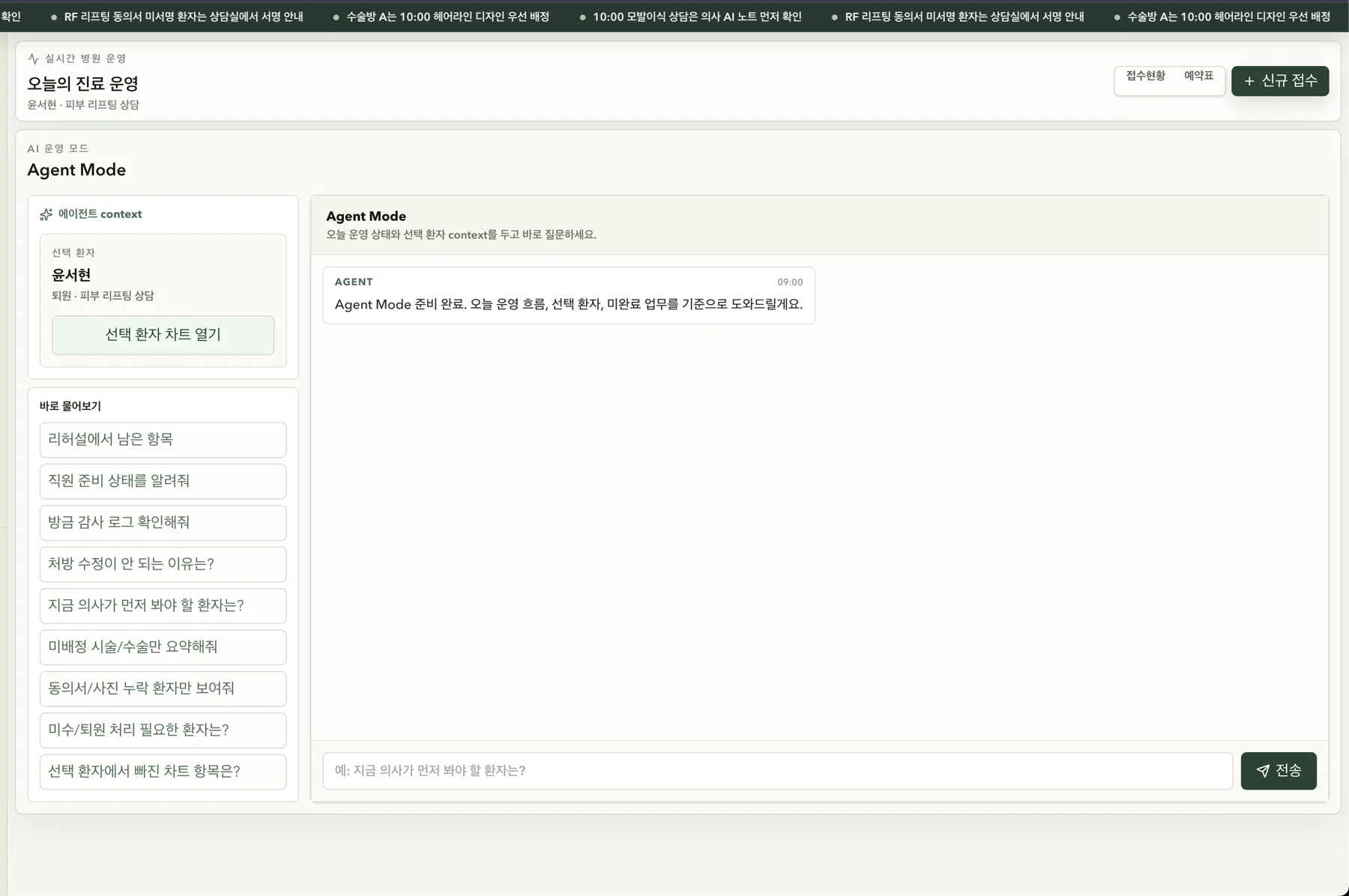This screenshot has height=896, width=1349.
Task: Ask quick question 리허설에서 남은 항목
Action: (x=163, y=440)
